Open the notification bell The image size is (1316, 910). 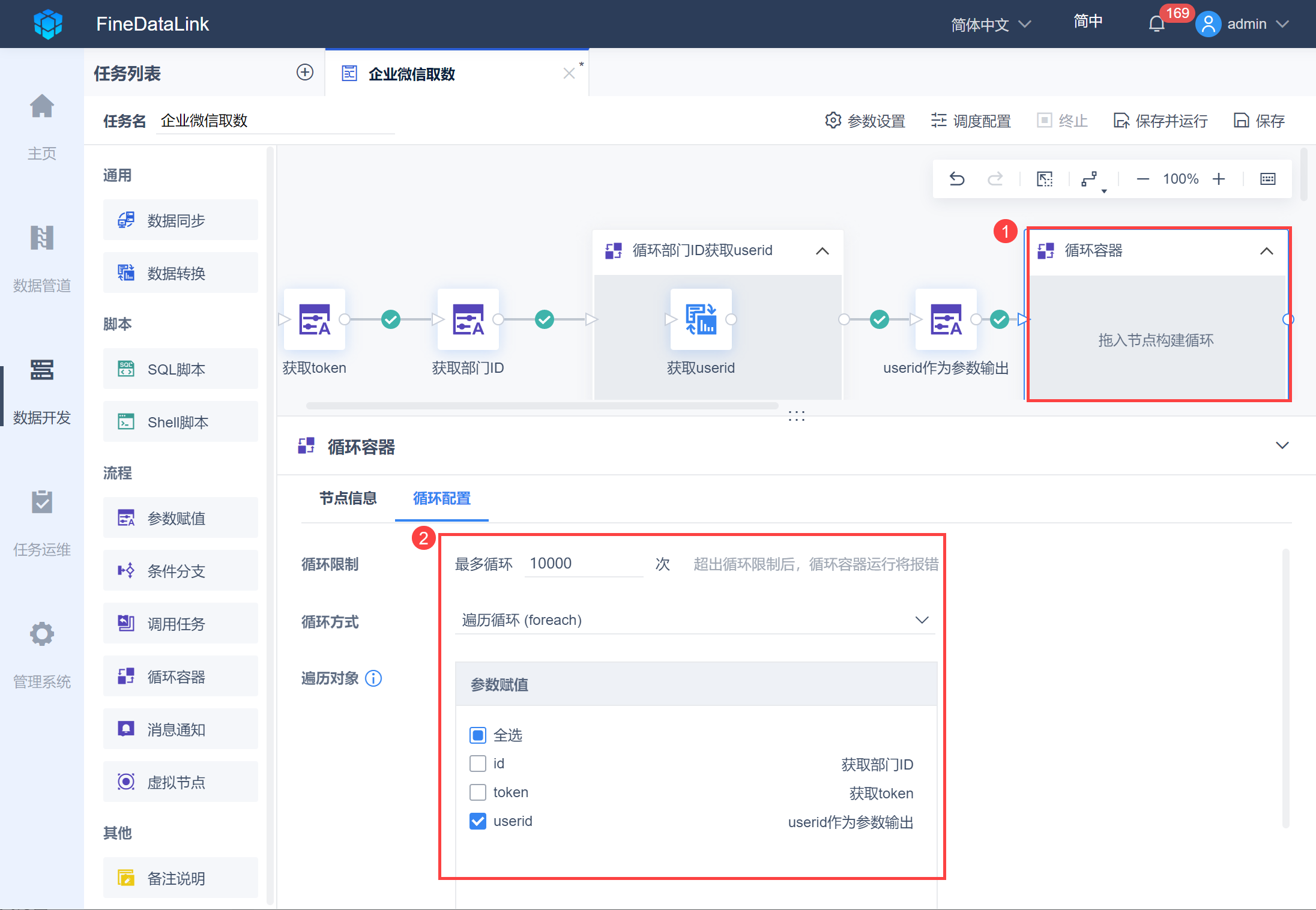tap(1156, 24)
